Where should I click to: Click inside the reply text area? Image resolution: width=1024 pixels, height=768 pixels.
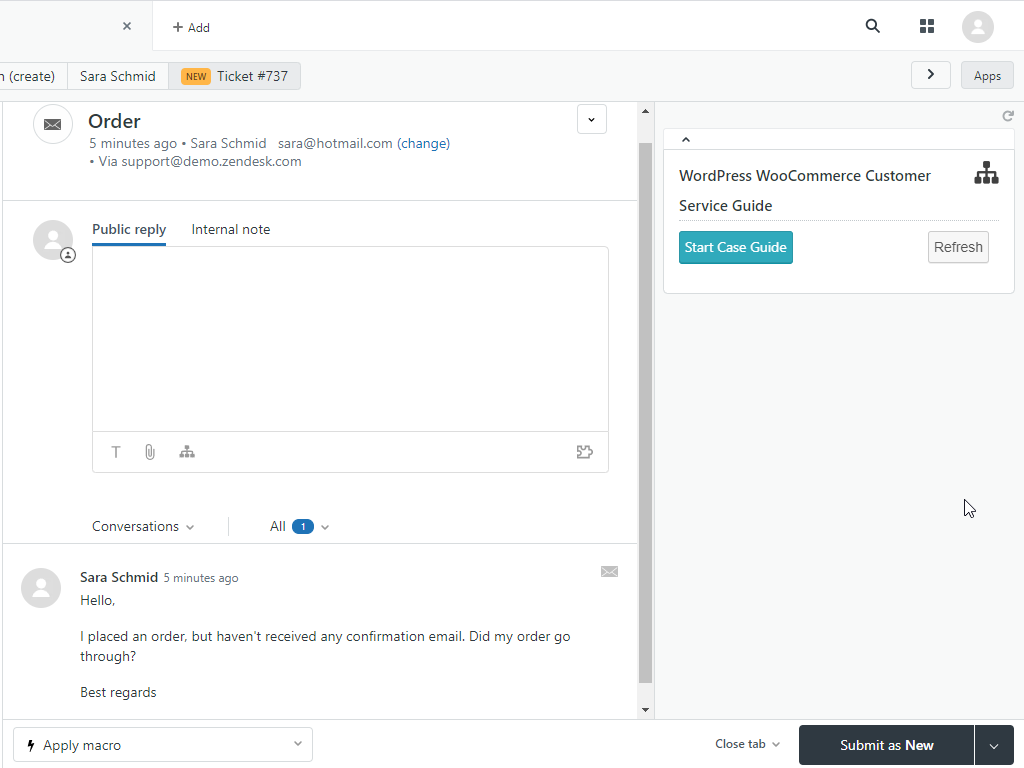[350, 339]
